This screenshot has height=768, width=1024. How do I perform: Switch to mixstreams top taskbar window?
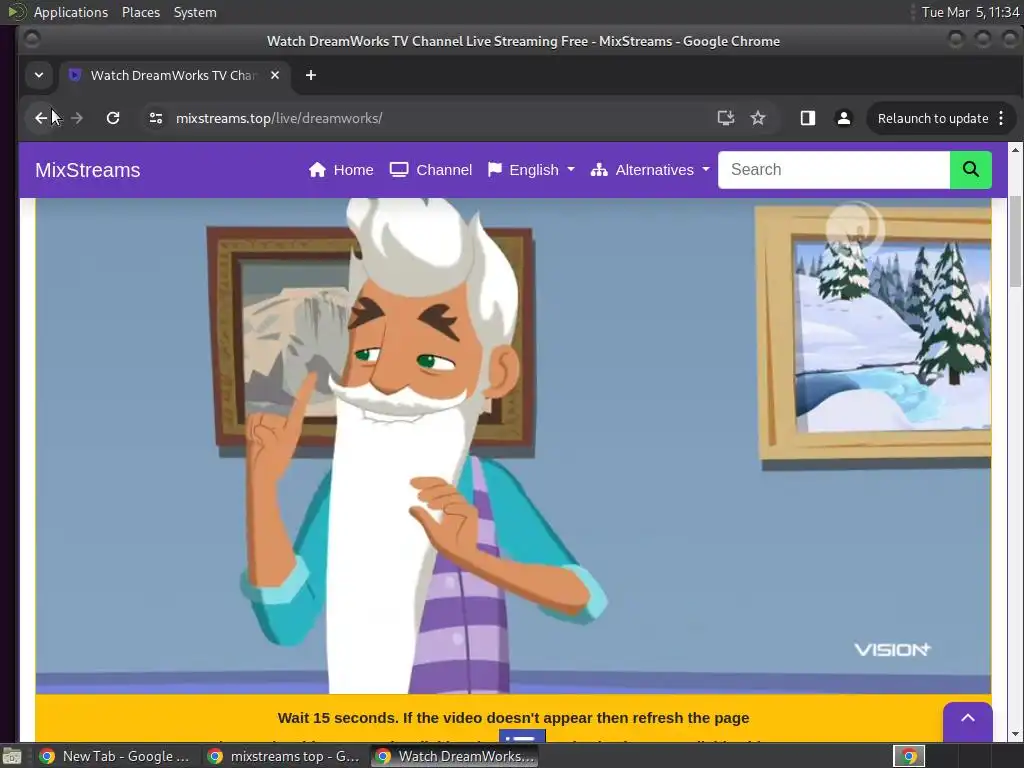(284, 756)
